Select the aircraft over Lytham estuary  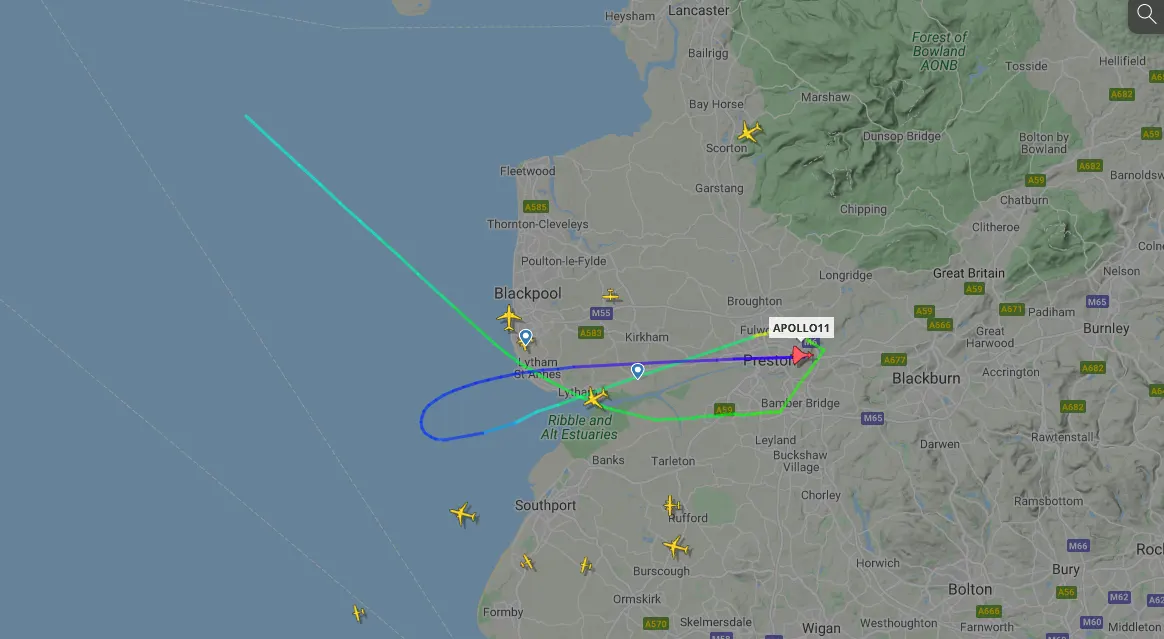pos(595,398)
